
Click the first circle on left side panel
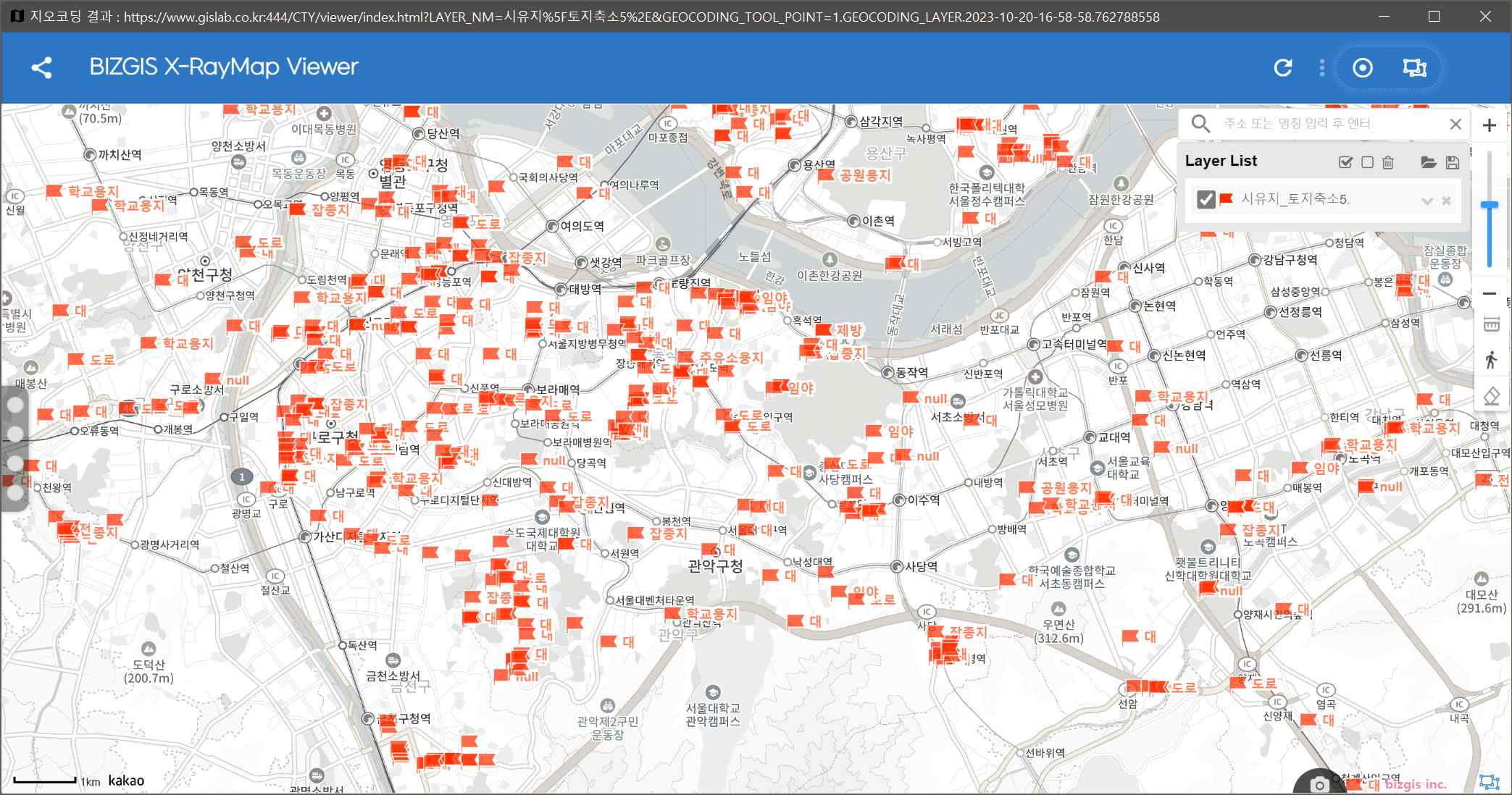15,405
